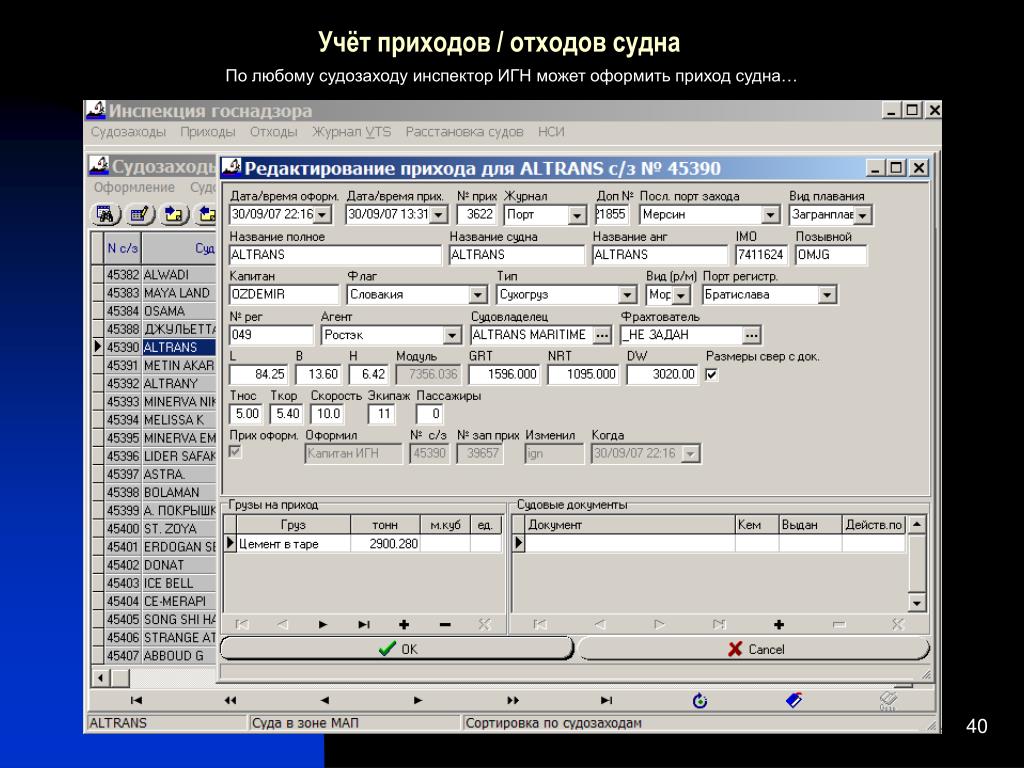Toggle 'Размеры свер с док.' checkbox
1024x768 pixels.
[712, 375]
